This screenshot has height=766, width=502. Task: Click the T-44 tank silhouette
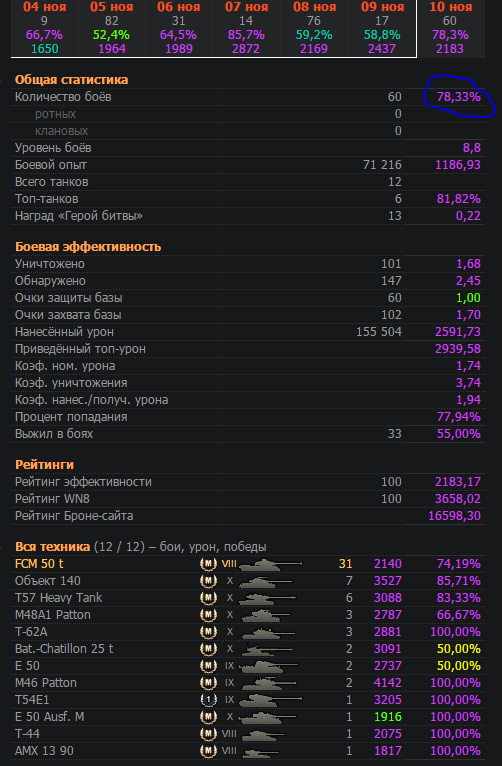[x=264, y=735]
